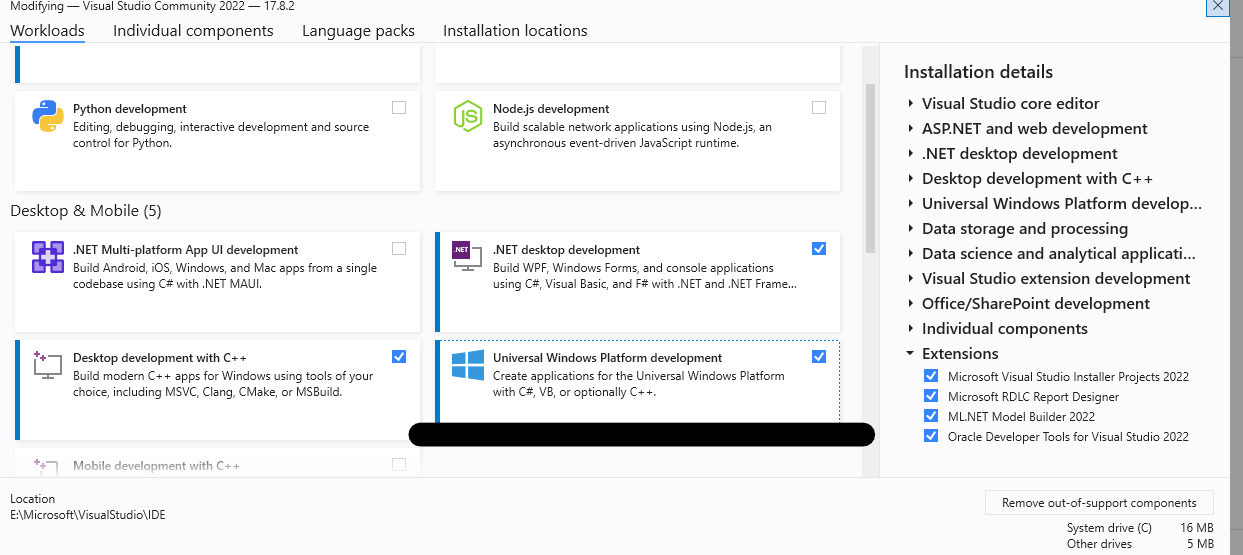Expand ASP.NET and web development details
The image size is (1243, 555).
[x=911, y=128]
